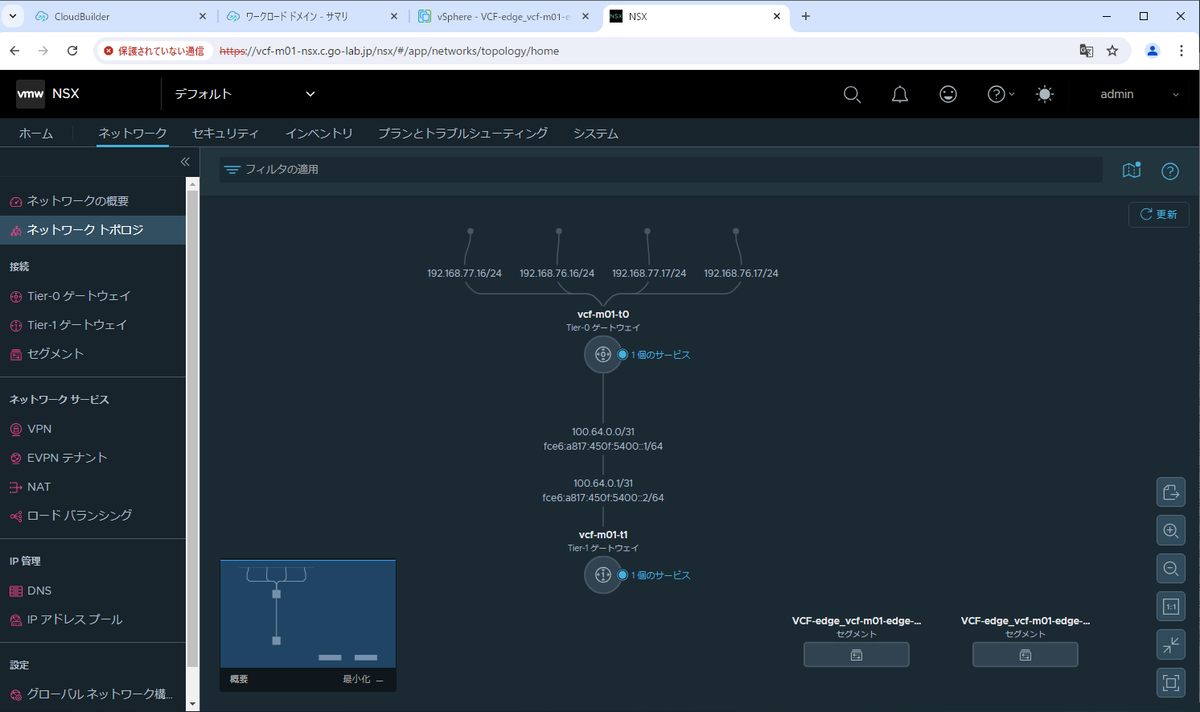
Task: Click uplink IP 192.168.77.16/24 label
Action: 464,273
